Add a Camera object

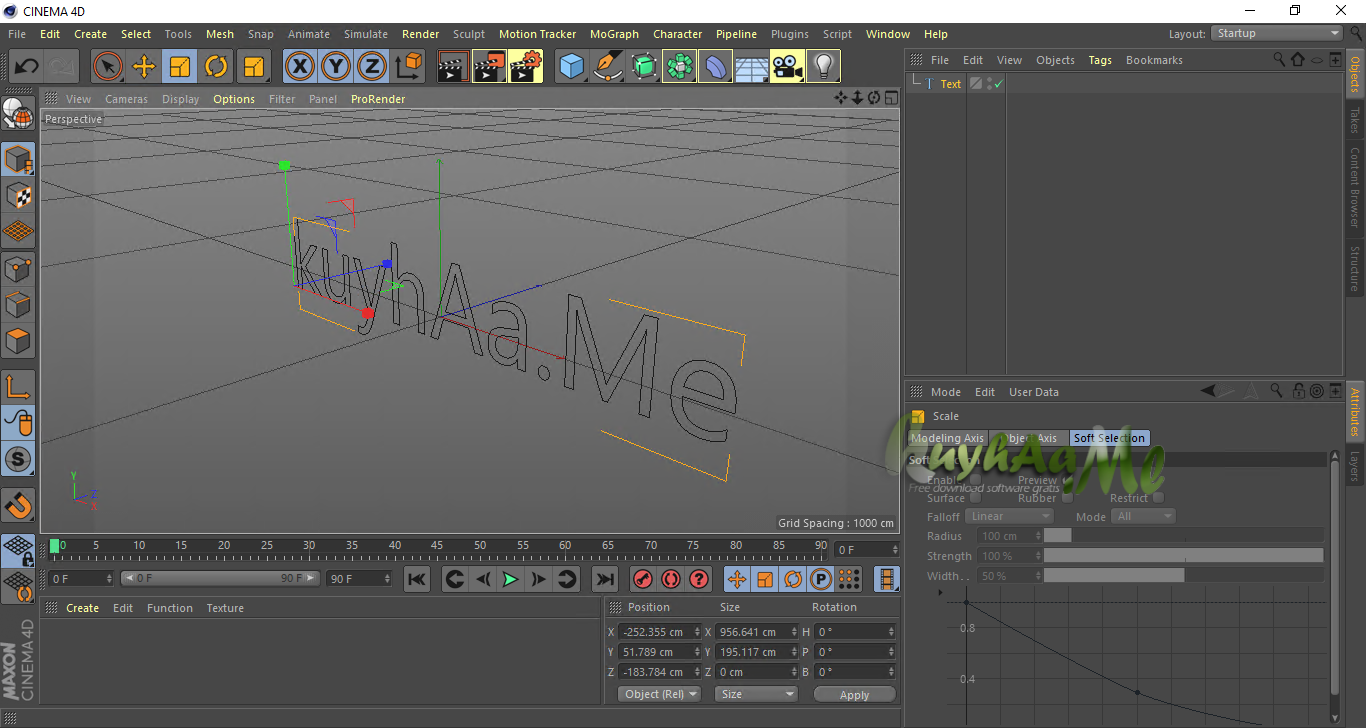pyautogui.click(x=788, y=67)
